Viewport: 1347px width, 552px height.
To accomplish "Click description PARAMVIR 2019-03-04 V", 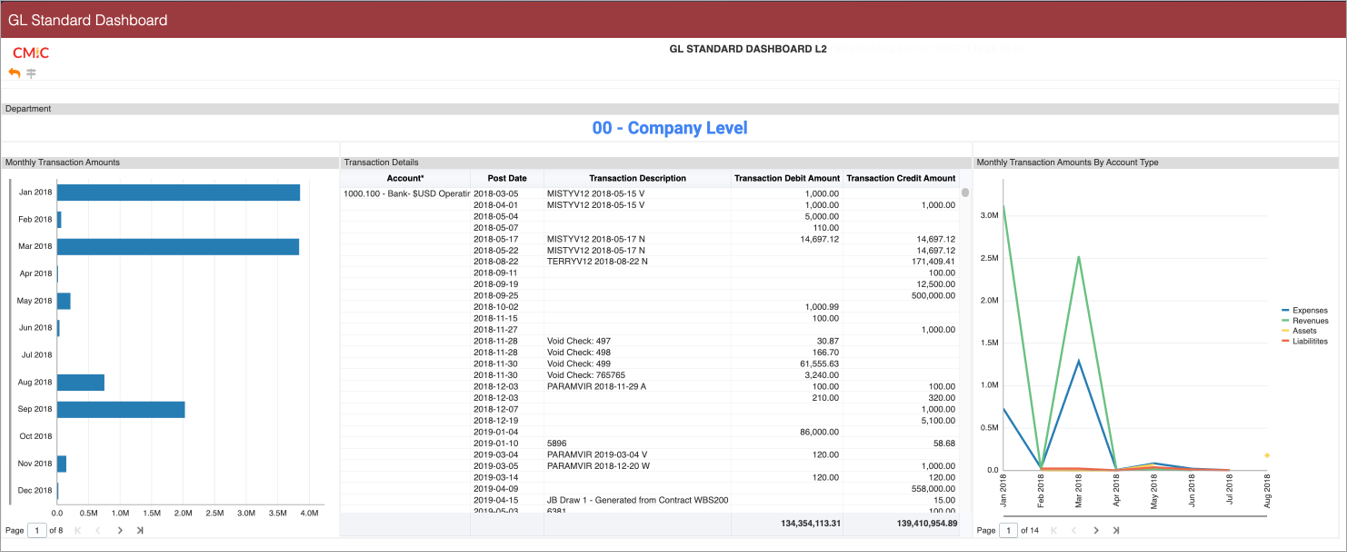I will coord(597,454).
